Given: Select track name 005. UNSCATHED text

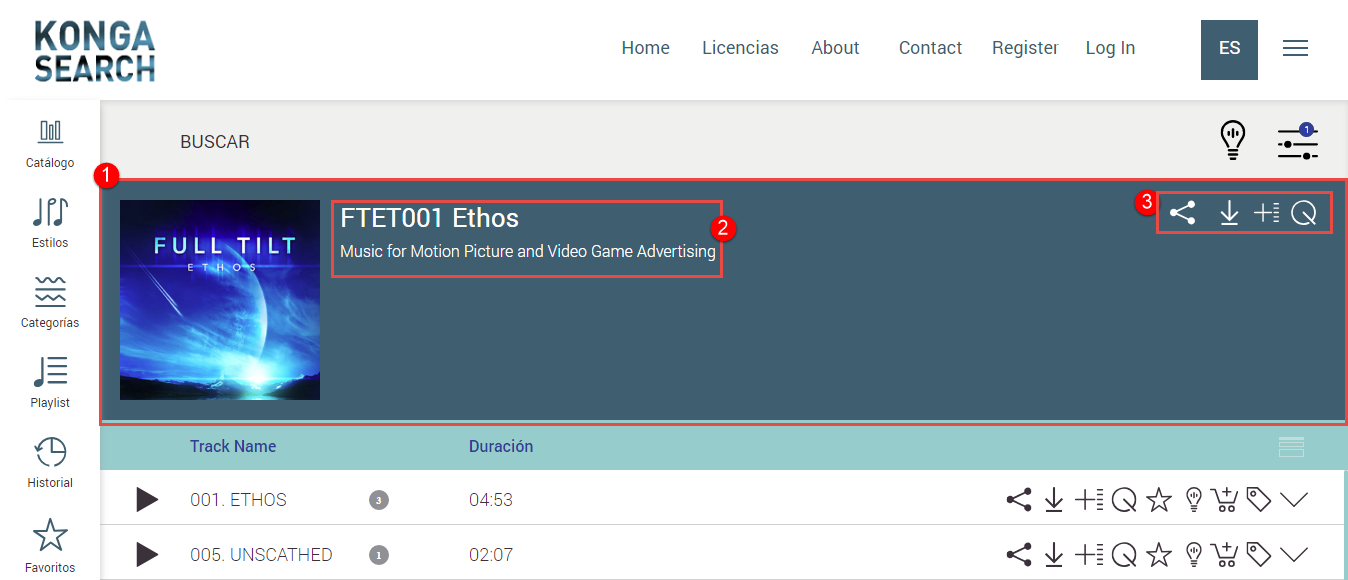Looking at the screenshot, I should (261, 555).
